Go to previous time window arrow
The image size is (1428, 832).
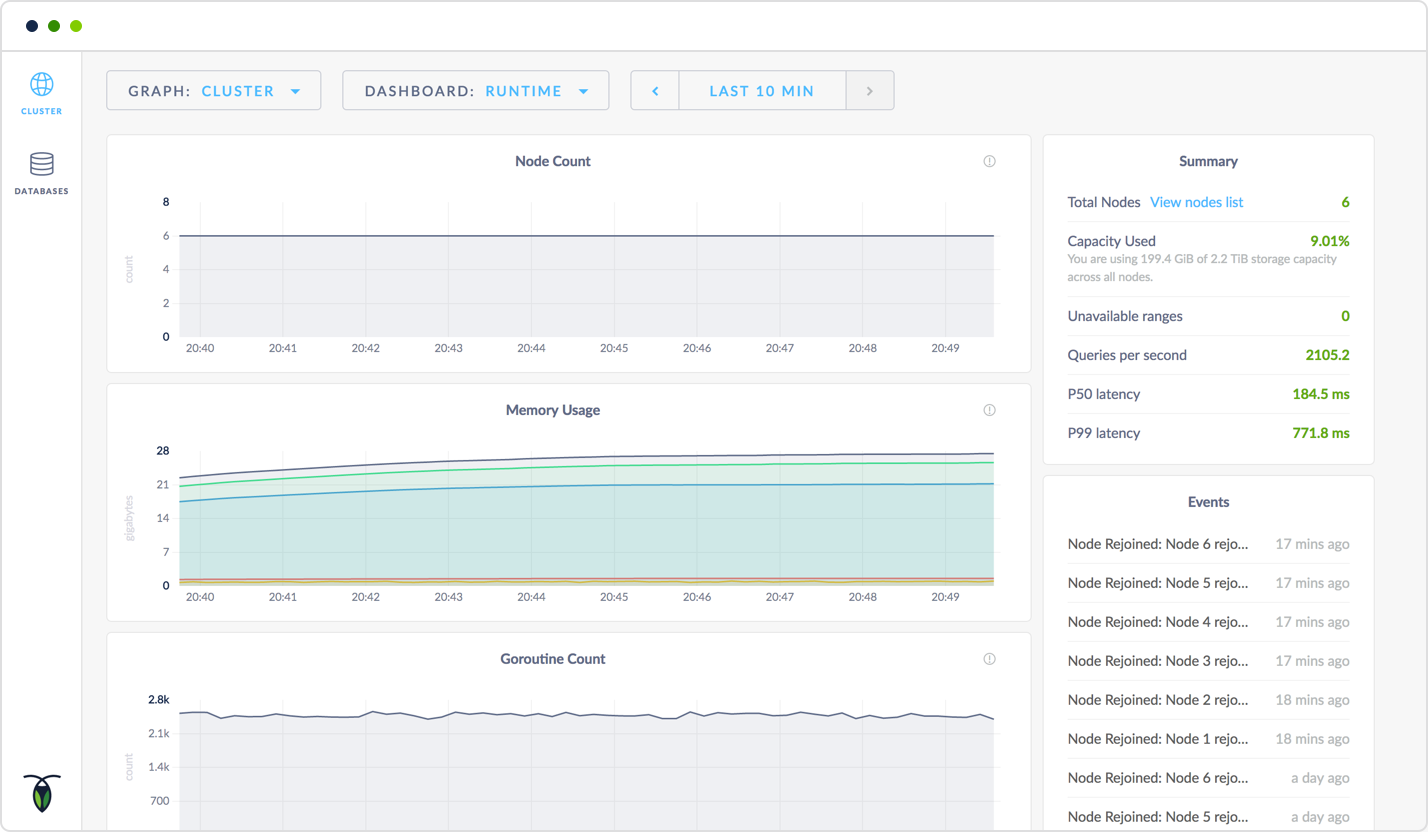pos(655,91)
